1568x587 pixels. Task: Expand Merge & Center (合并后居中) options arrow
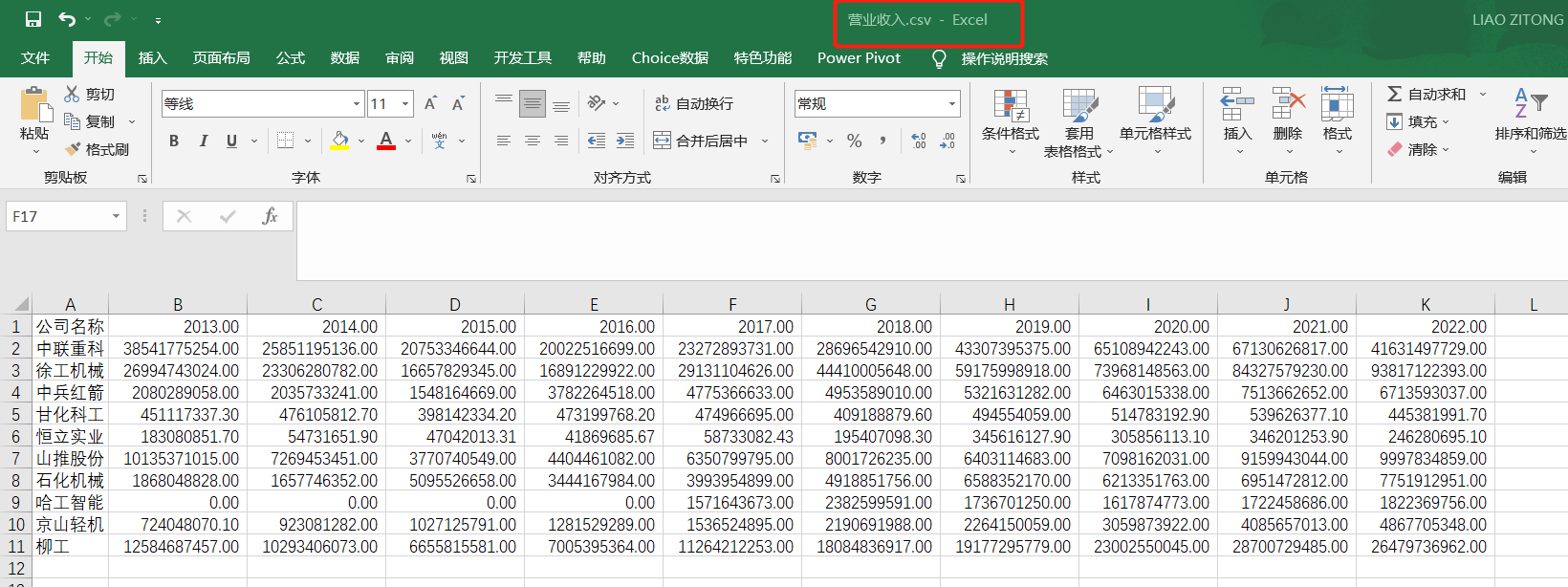coord(765,141)
